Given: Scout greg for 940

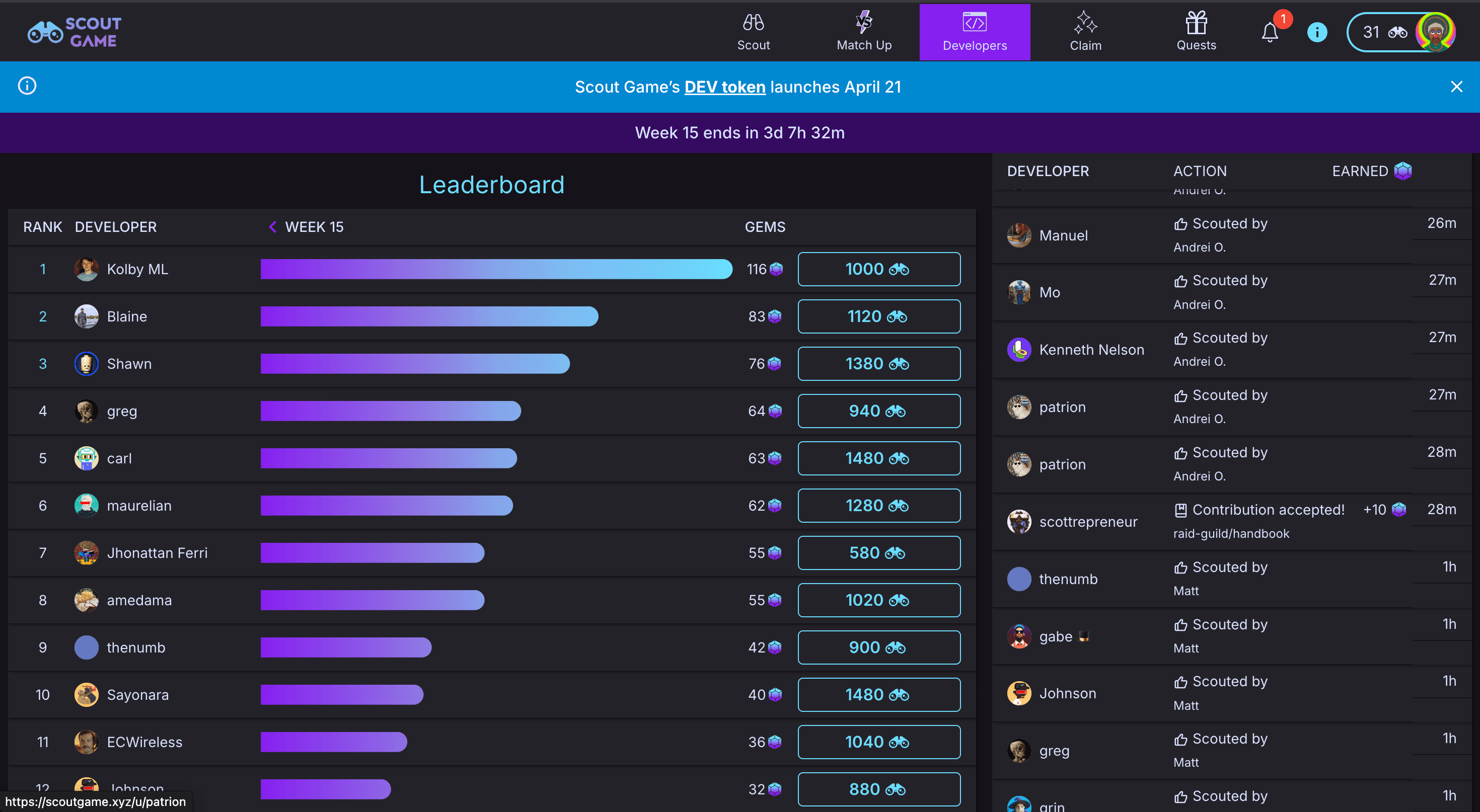Looking at the screenshot, I should [878, 411].
